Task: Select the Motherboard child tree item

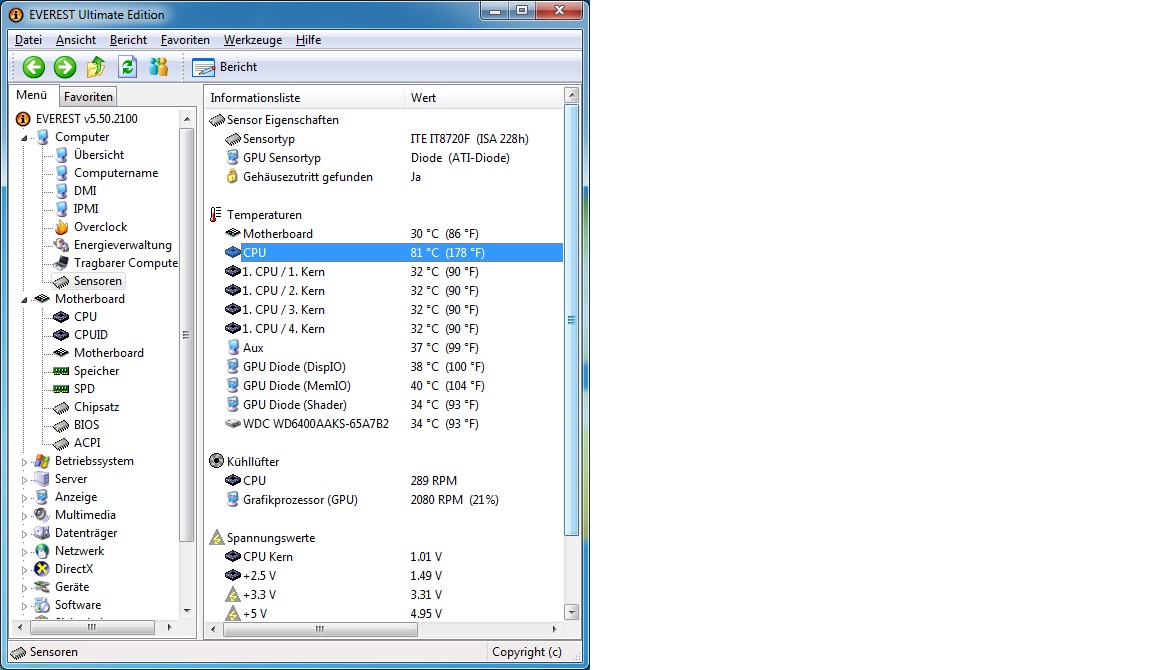Action: tap(108, 353)
